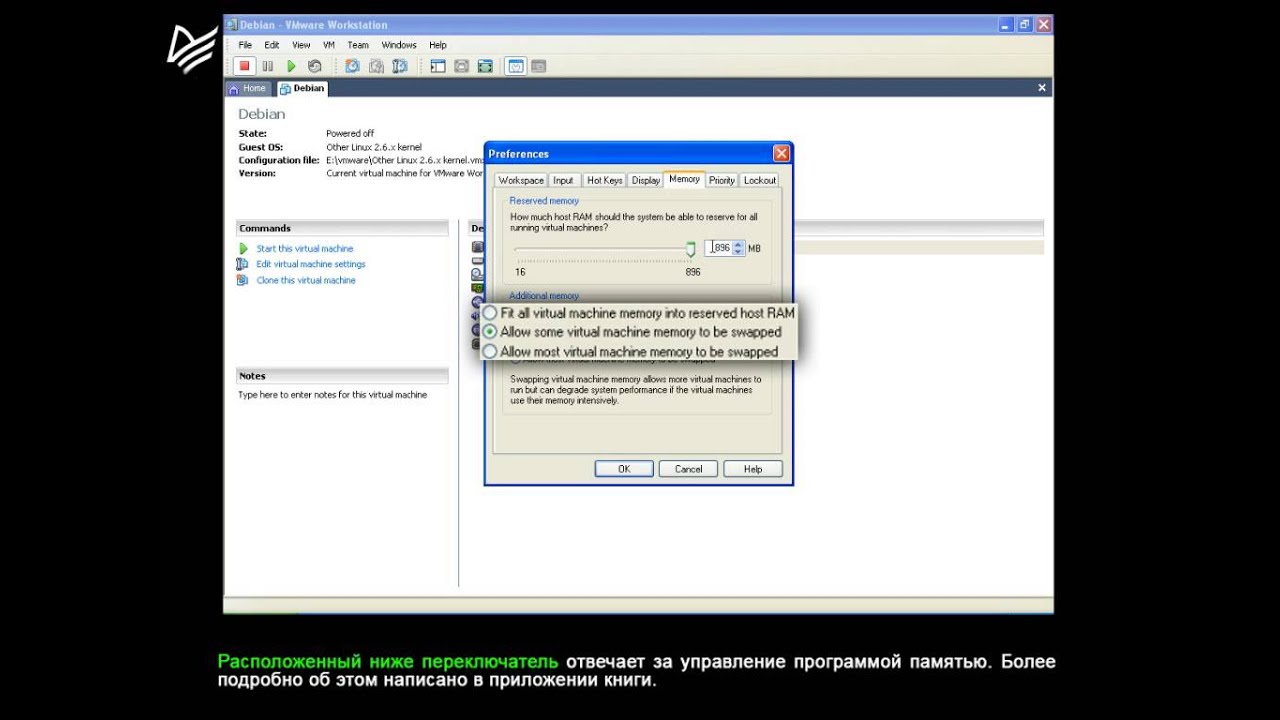Open the Priority tab in Preferences
Screen dimensions: 1280x720
tap(722, 180)
